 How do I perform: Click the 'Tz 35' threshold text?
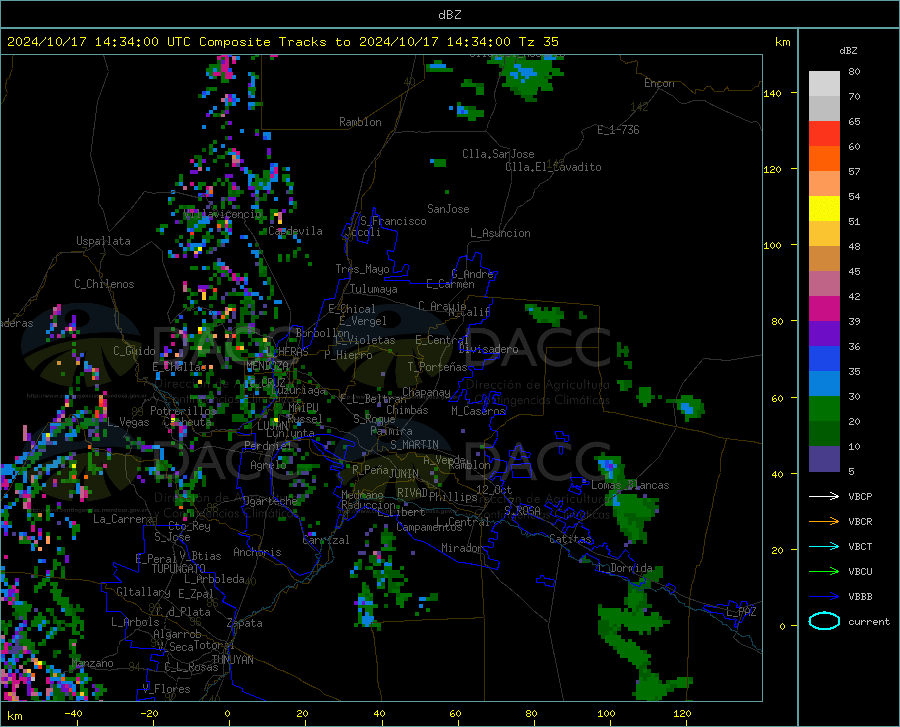[538, 42]
